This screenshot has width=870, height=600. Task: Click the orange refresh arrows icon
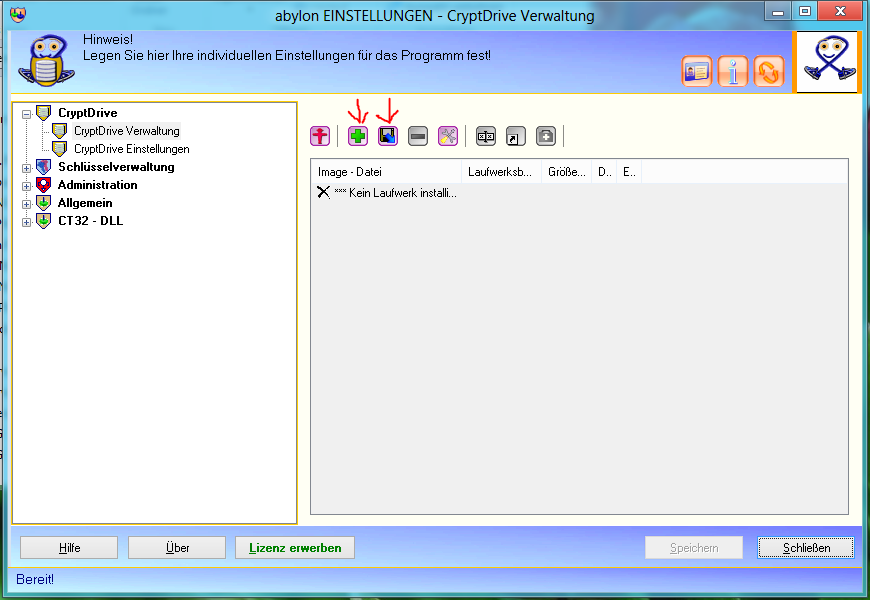point(769,71)
